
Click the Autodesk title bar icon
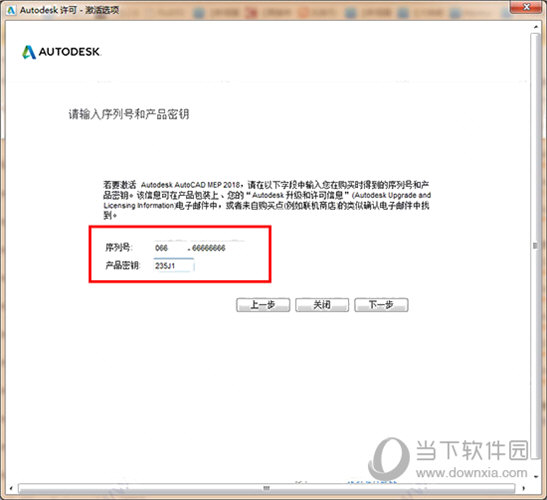[11, 10]
